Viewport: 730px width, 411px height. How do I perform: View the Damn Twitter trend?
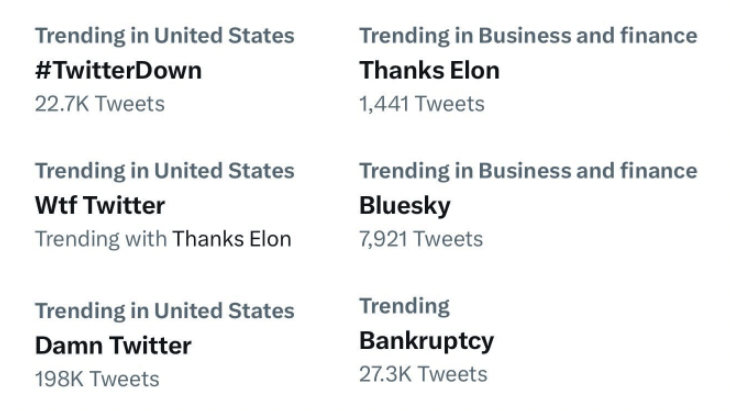click(113, 345)
